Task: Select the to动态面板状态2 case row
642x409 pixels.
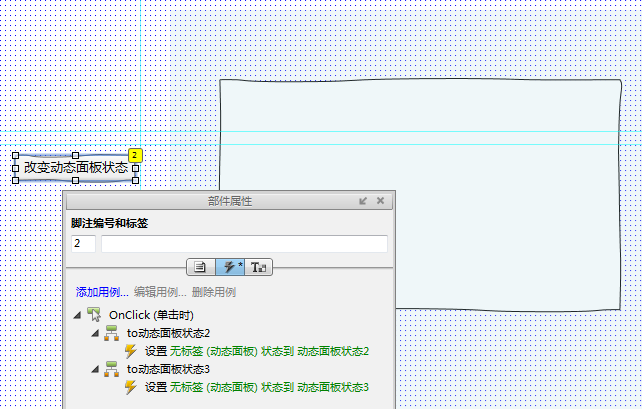Action: [x=168, y=333]
